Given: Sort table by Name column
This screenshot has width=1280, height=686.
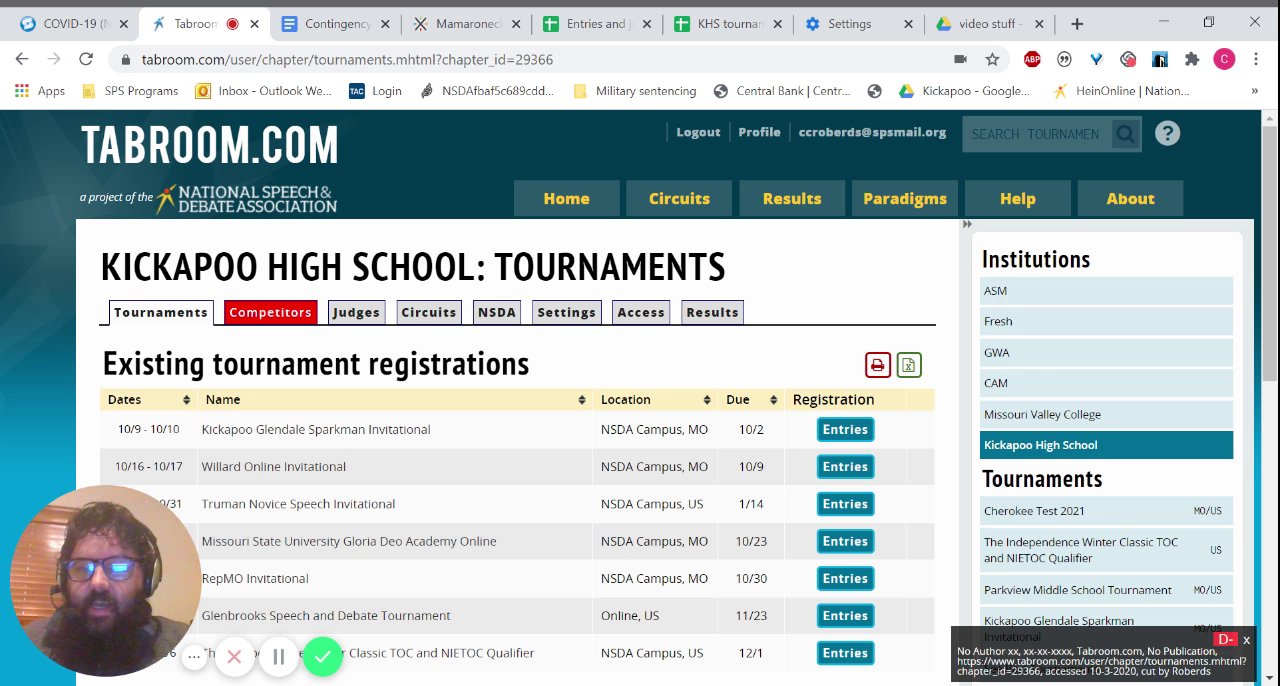Looking at the screenshot, I should coord(395,400).
